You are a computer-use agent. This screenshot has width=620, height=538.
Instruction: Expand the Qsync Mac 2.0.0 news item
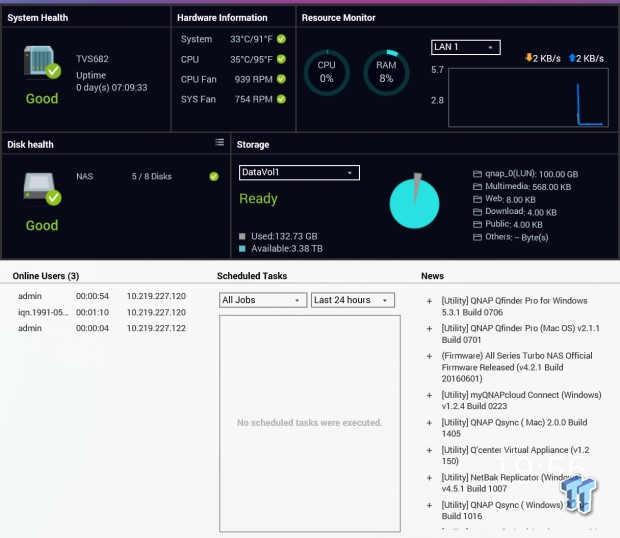429,423
